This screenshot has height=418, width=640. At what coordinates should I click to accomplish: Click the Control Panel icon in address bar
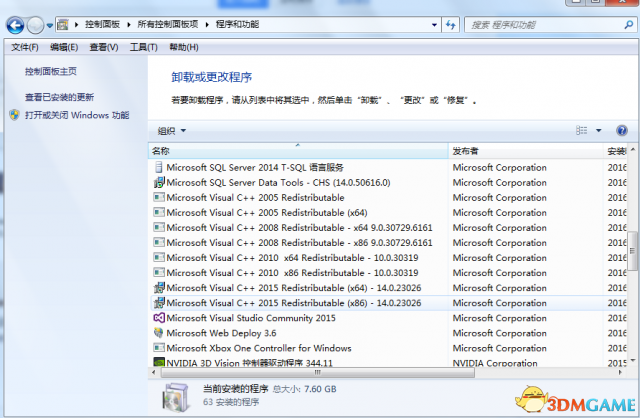pyautogui.click(x=62, y=25)
